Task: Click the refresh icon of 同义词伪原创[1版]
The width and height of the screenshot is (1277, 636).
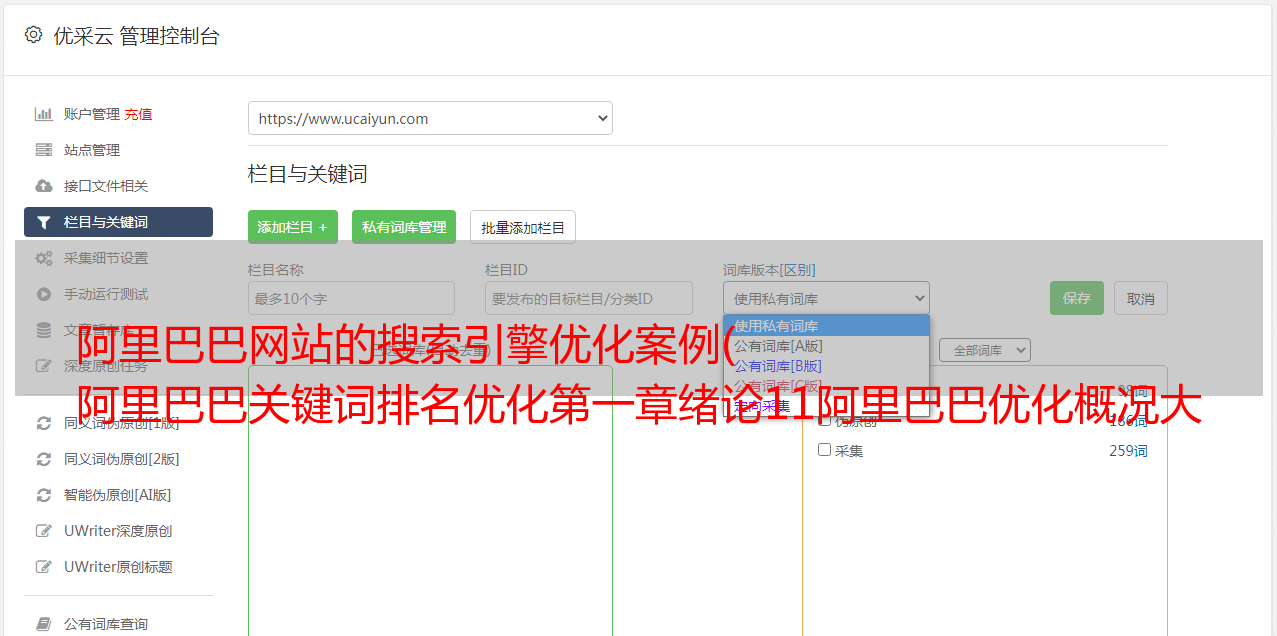Action: click(43, 423)
